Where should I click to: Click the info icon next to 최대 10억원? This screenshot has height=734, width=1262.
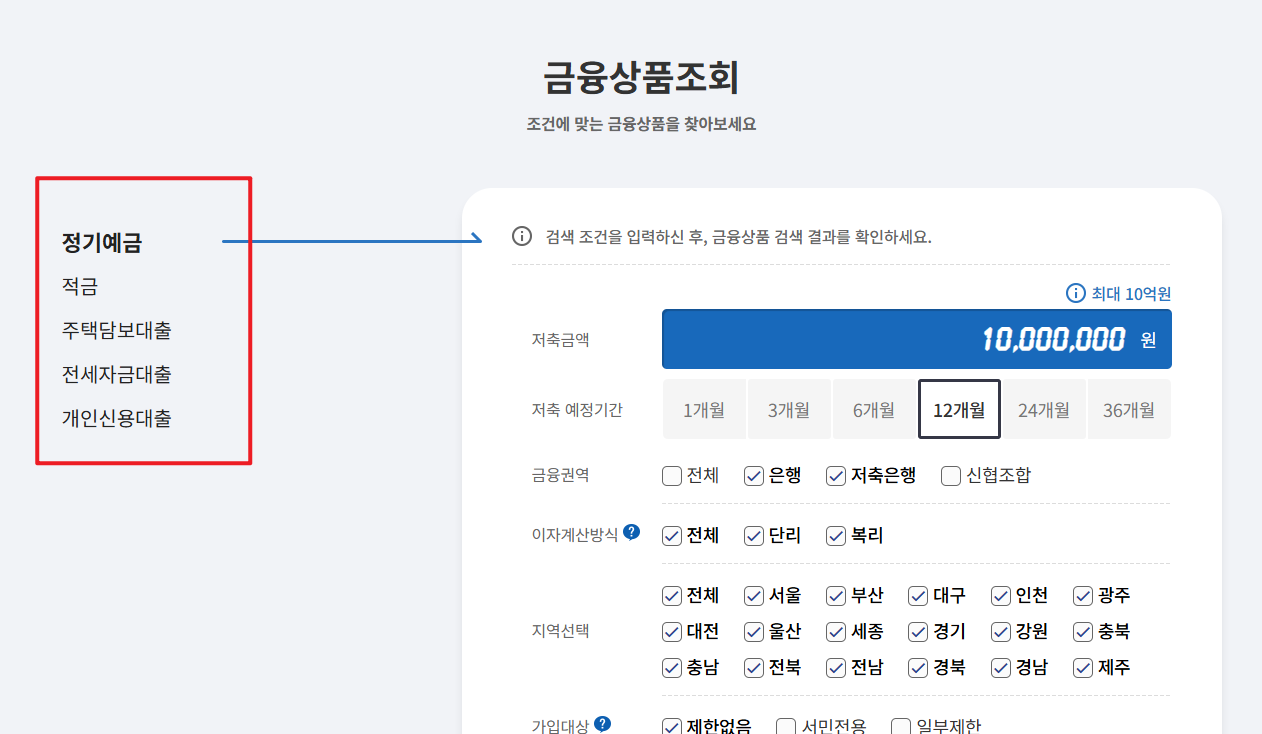1075,293
